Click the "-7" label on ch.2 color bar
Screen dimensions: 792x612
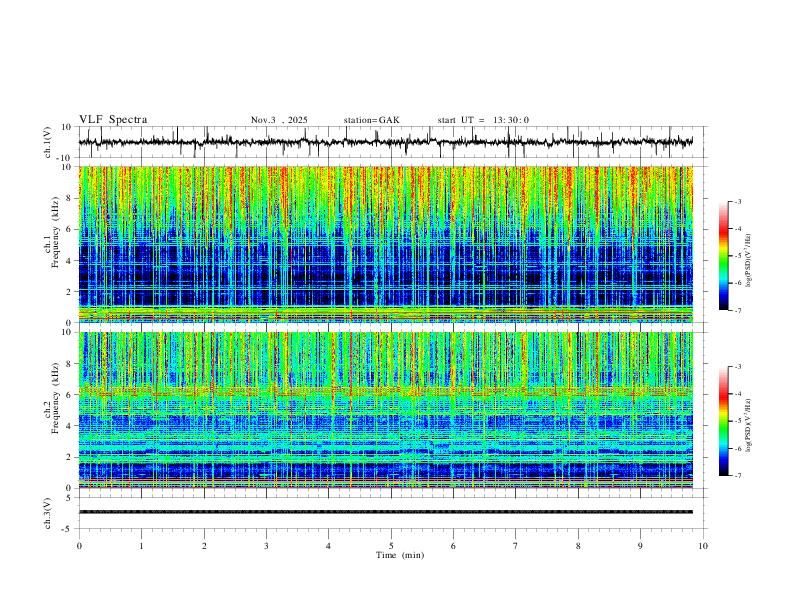(x=737, y=476)
